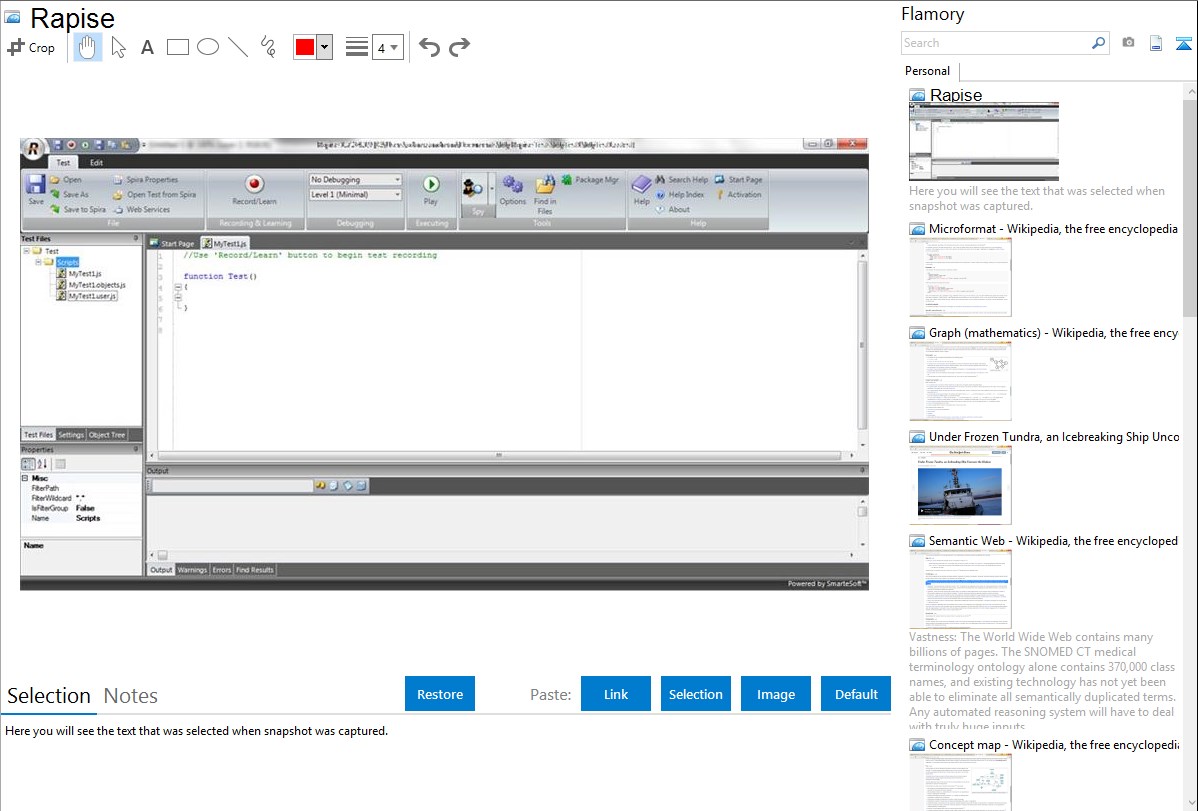Paste as Image
This screenshot has width=1198, height=811.
[x=776, y=694]
